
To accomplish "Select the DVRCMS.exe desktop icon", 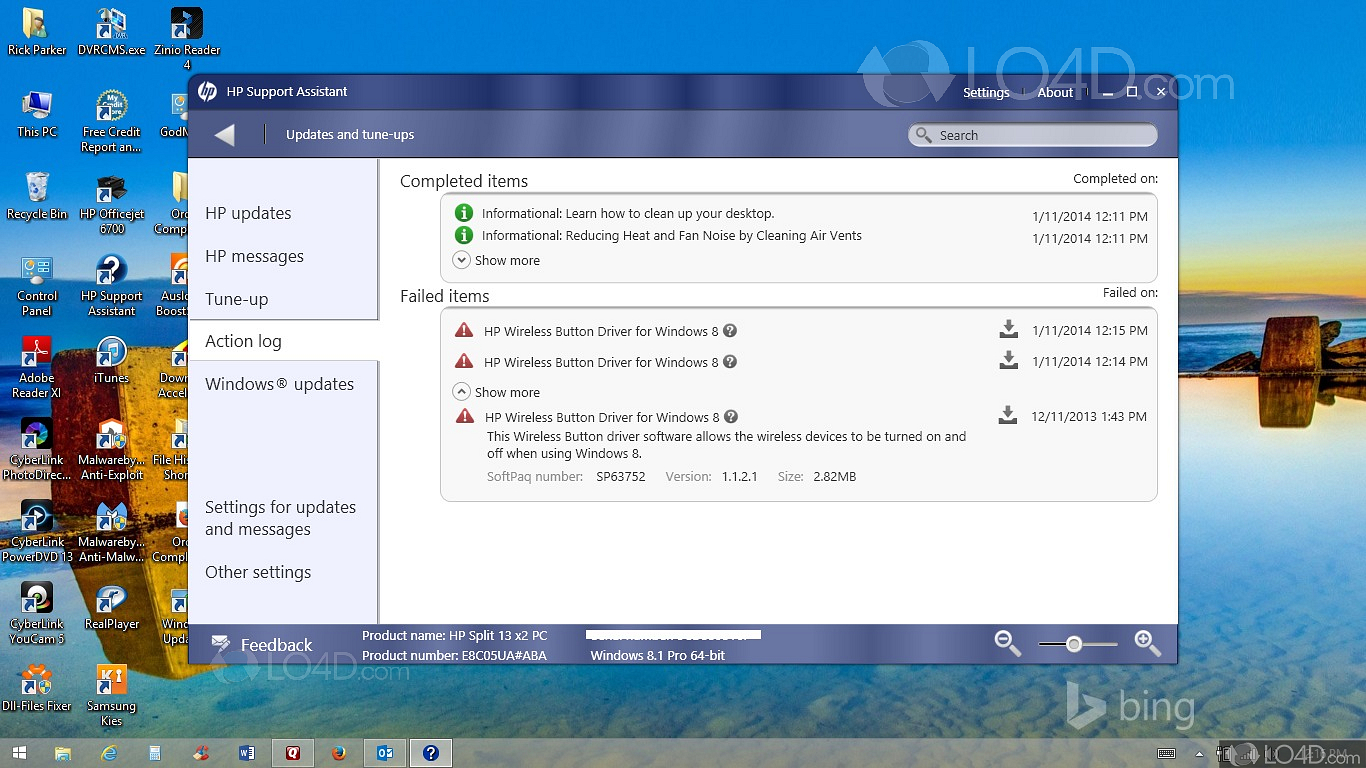I will click(x=111, y=32).
